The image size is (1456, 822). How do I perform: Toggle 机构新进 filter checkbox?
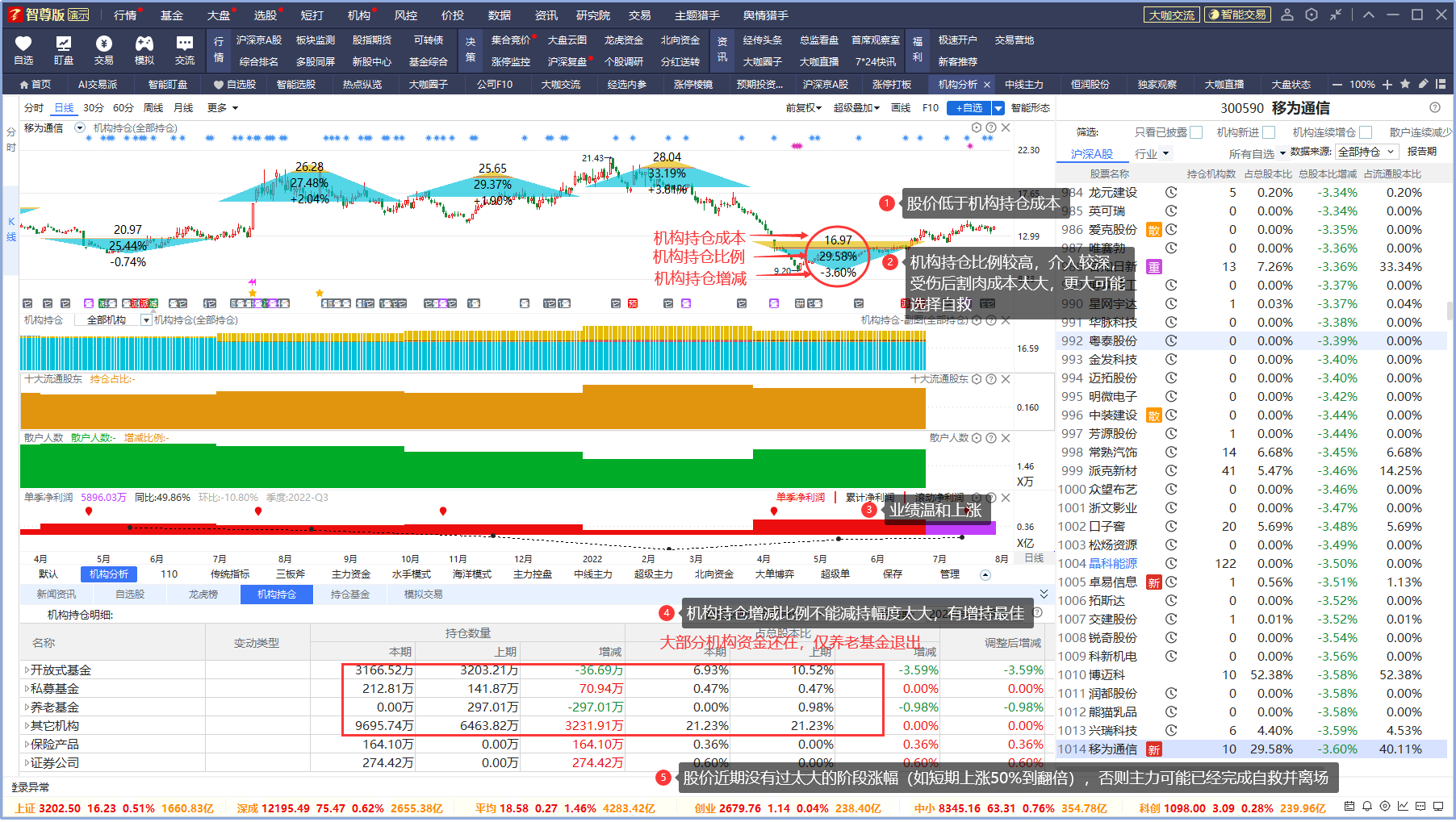point(1269,132)
